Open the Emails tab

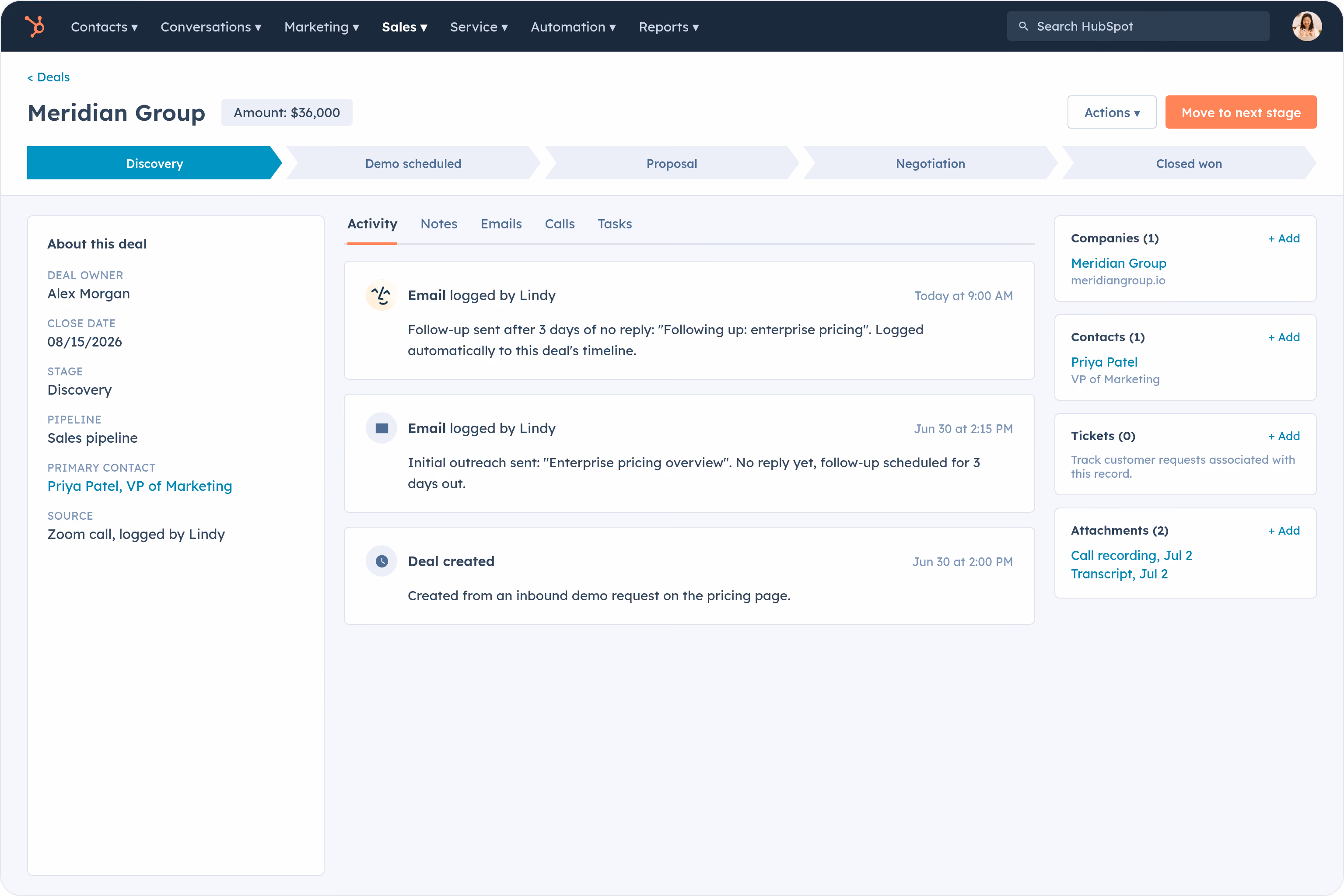click(x=500, y=224)
